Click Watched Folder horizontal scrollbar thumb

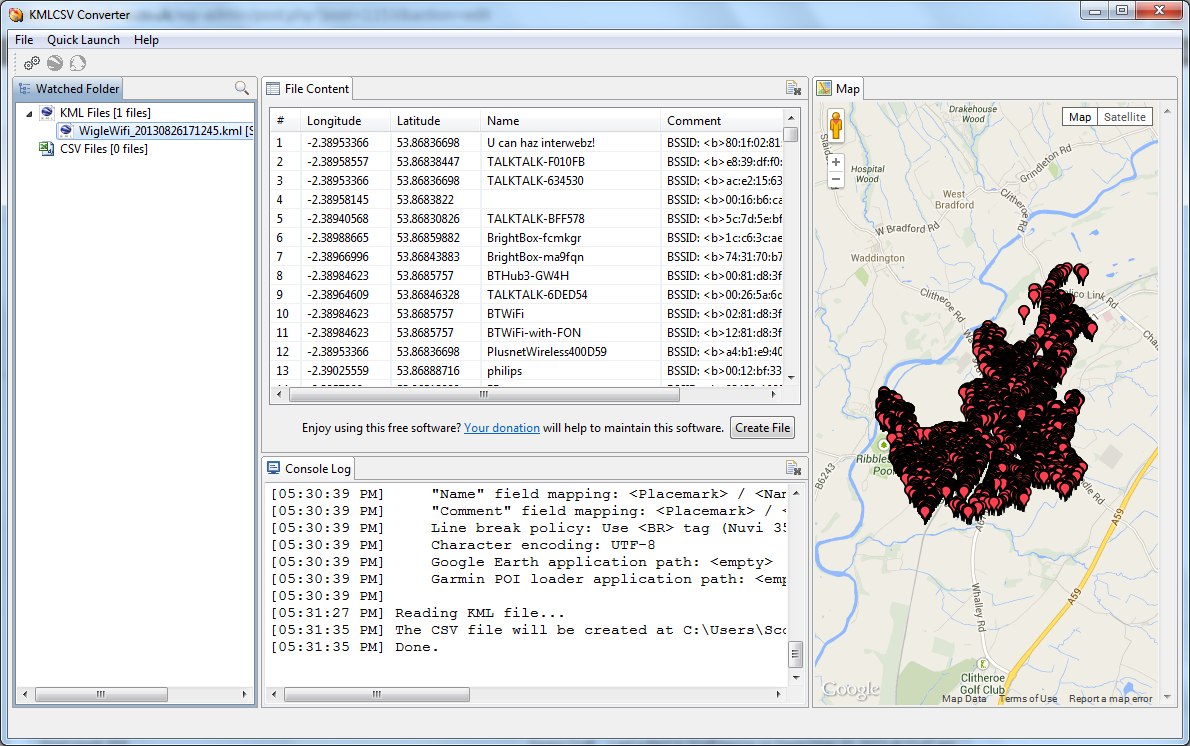[x=101, y=694]
